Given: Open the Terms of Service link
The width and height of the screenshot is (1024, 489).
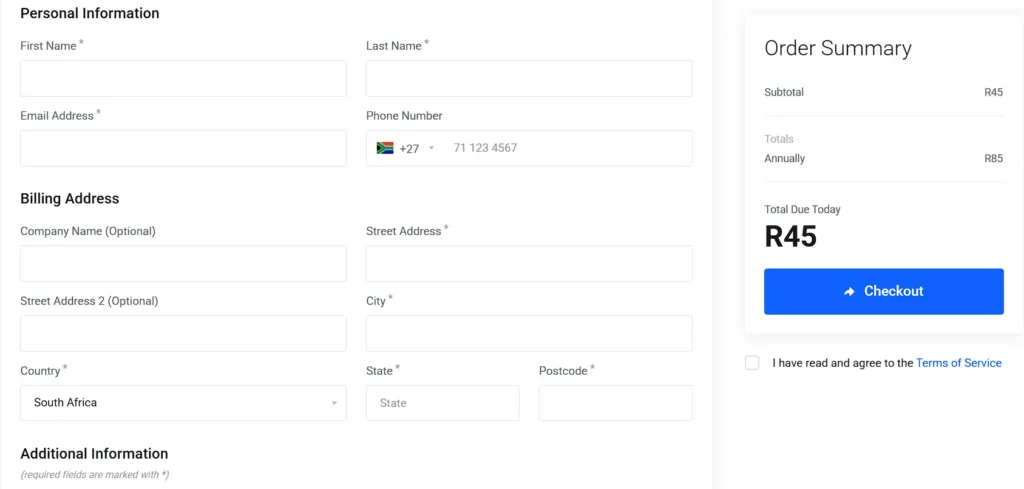Looking at the screenshot, I should coord(958,363).
